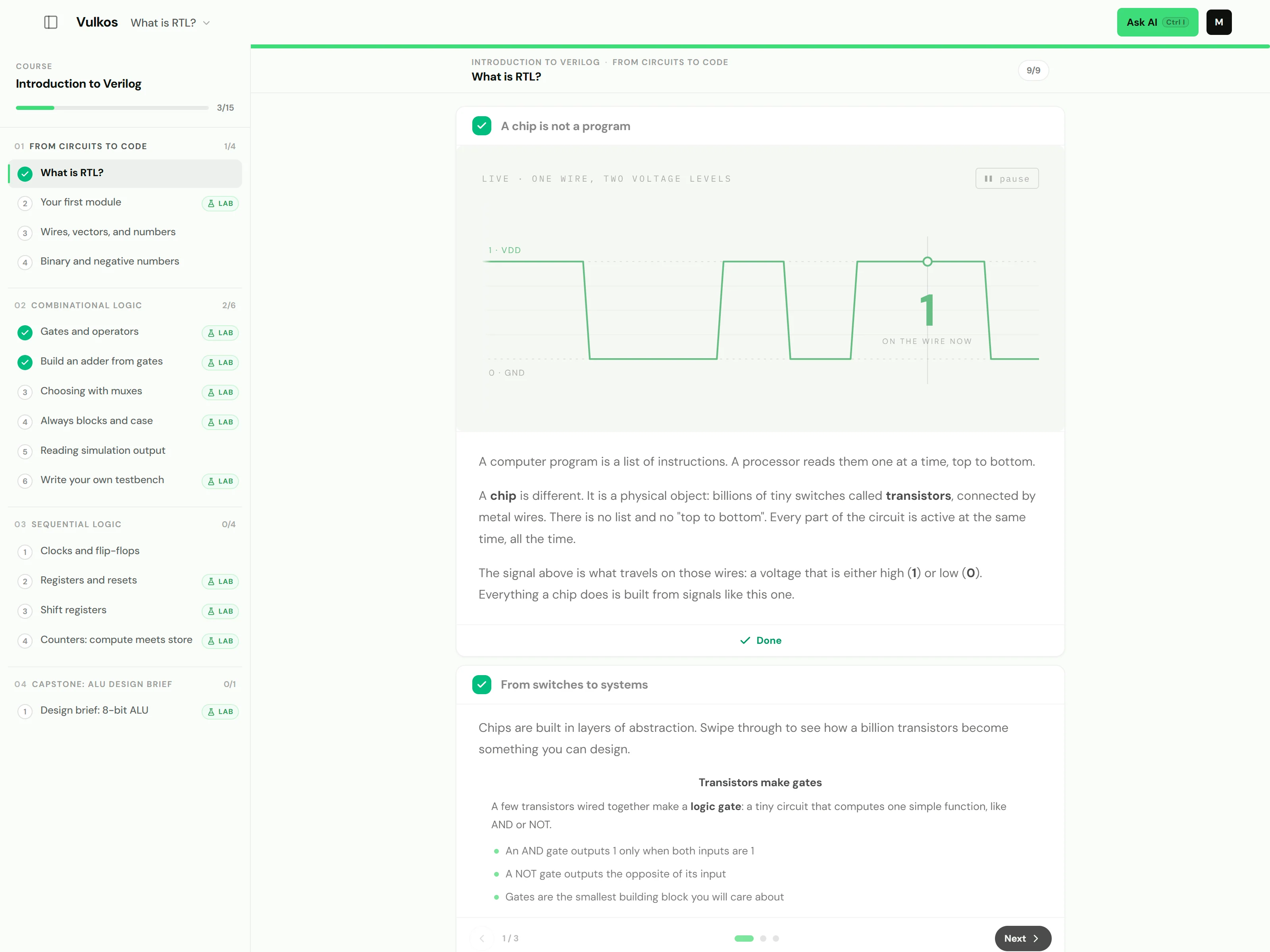Click number 3 circle for Choosing with muxes

[25, 393]
